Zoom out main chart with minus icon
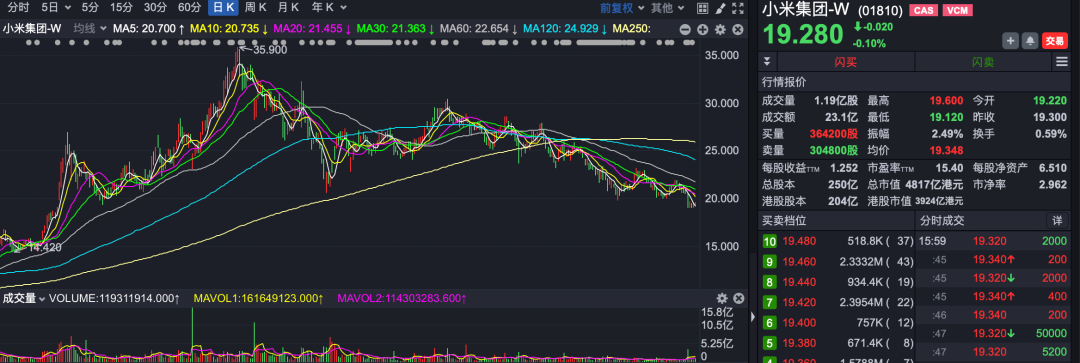 [685, 30]
